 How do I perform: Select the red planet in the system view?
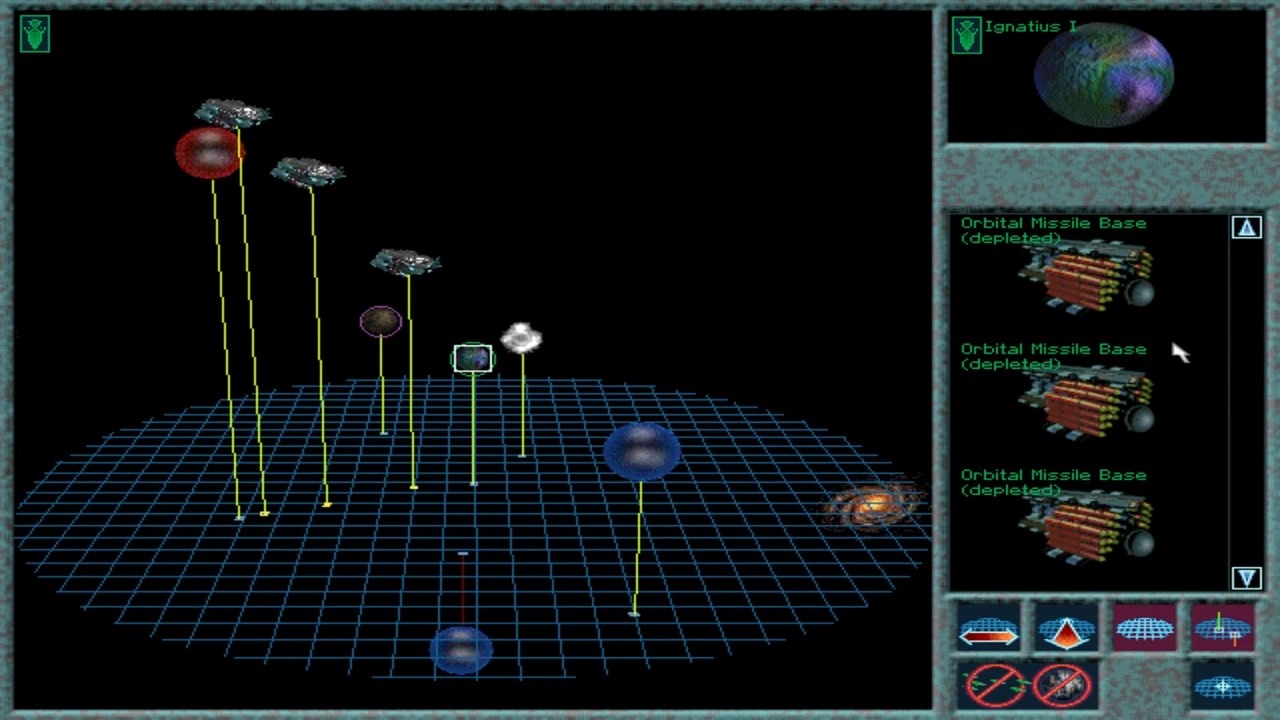(208, 153)
